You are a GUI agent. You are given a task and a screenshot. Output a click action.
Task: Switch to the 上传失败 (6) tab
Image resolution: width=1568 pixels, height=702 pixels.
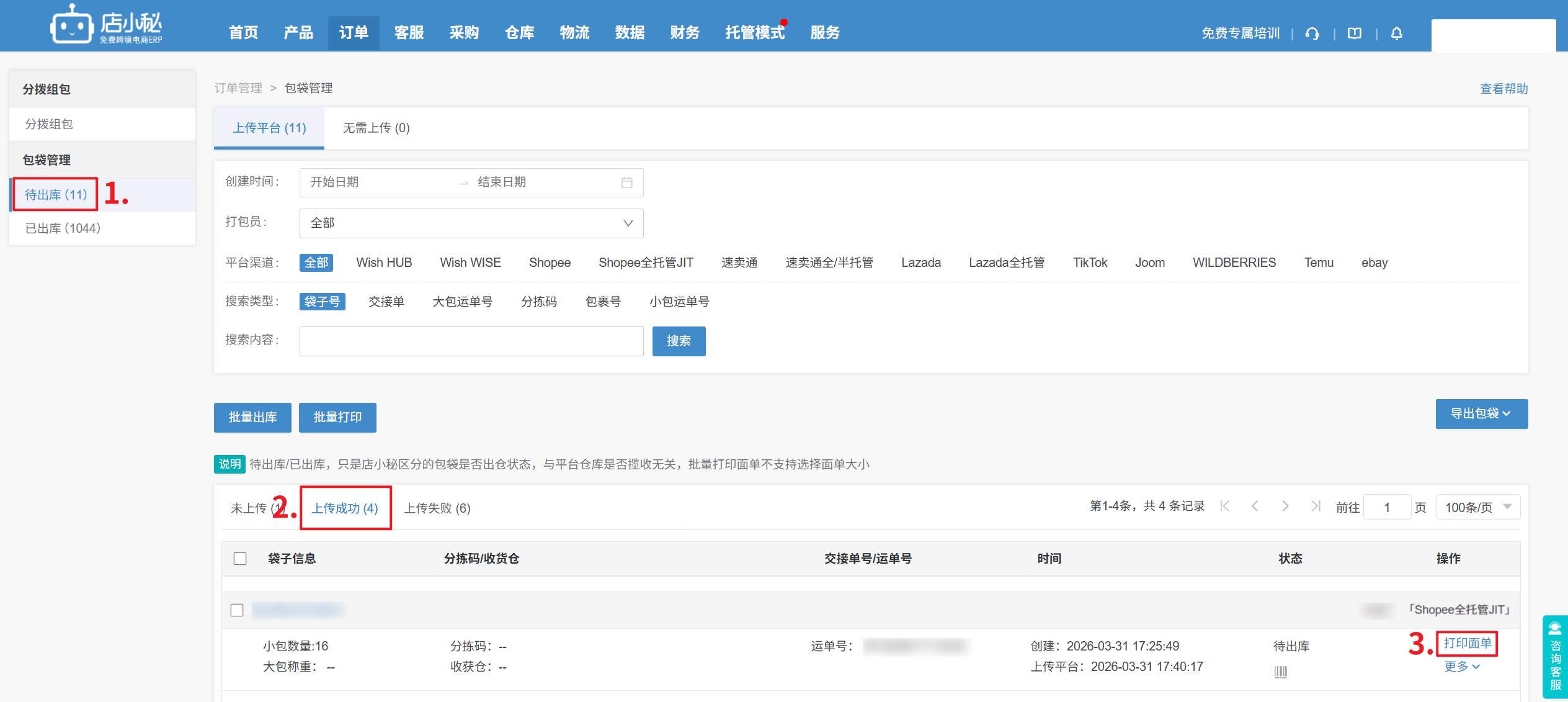(437, 508)
